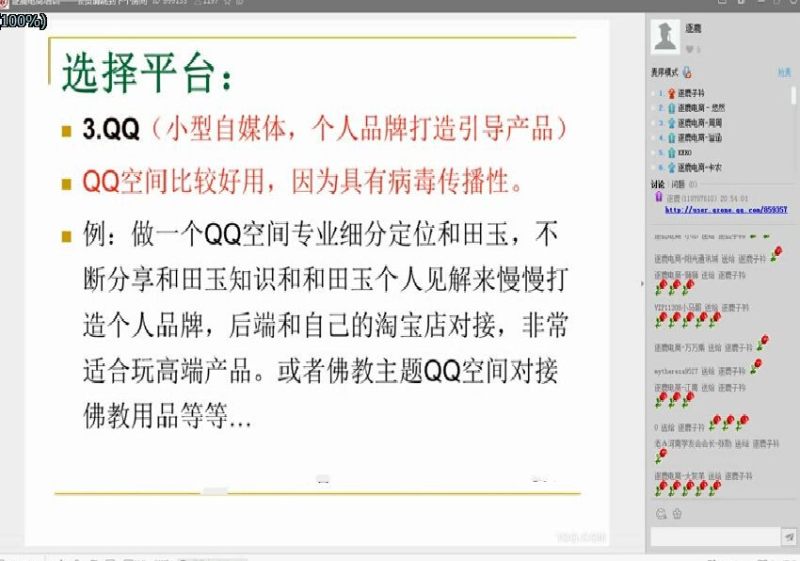Image resolution: width=800 pixels, height=561 pixels.
Task: Select the user icon in queue row 5
Action: tap(671, 152)
